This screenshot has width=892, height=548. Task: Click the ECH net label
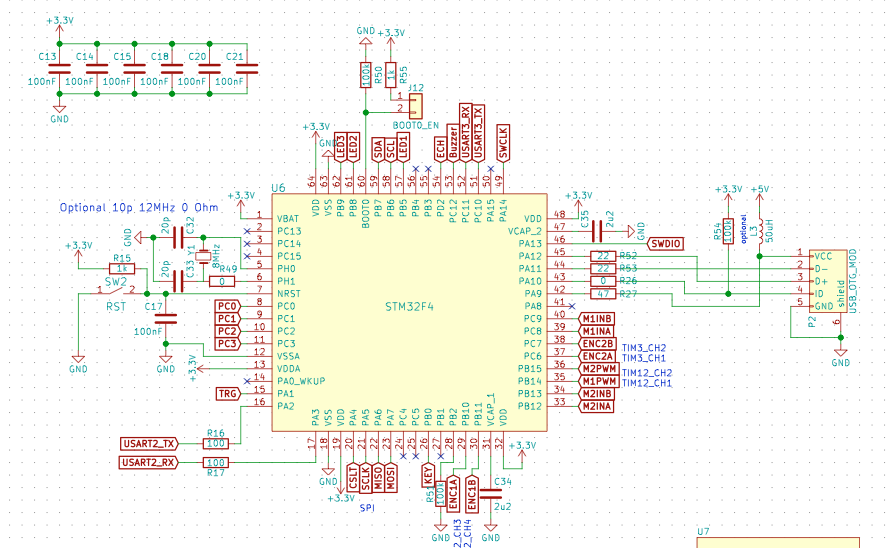tap(440, 150)
